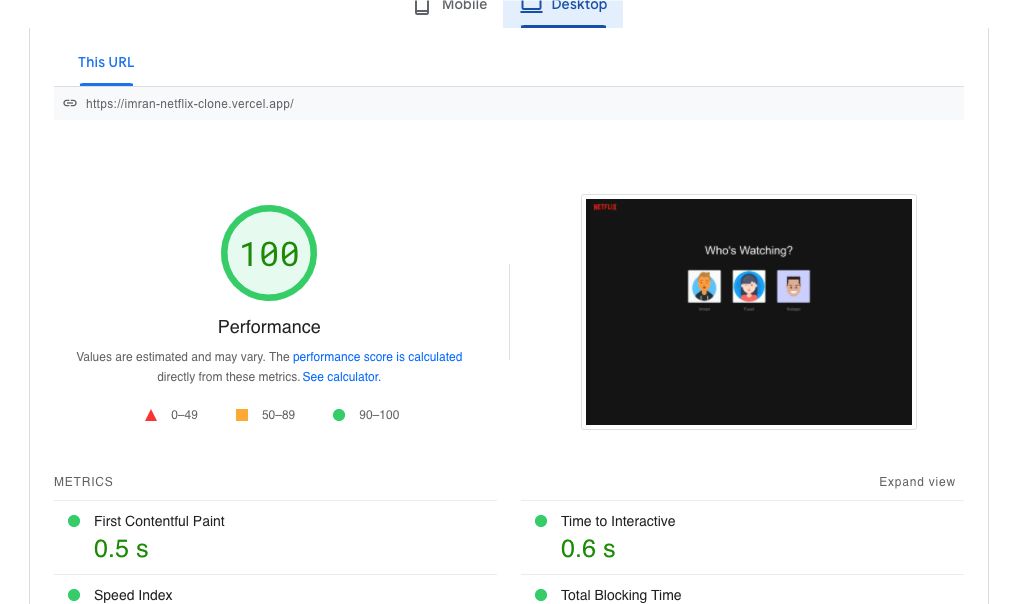The image size is (1022, 604).
Task: Select the Desktop tab
Action: [x=564, y=7]
